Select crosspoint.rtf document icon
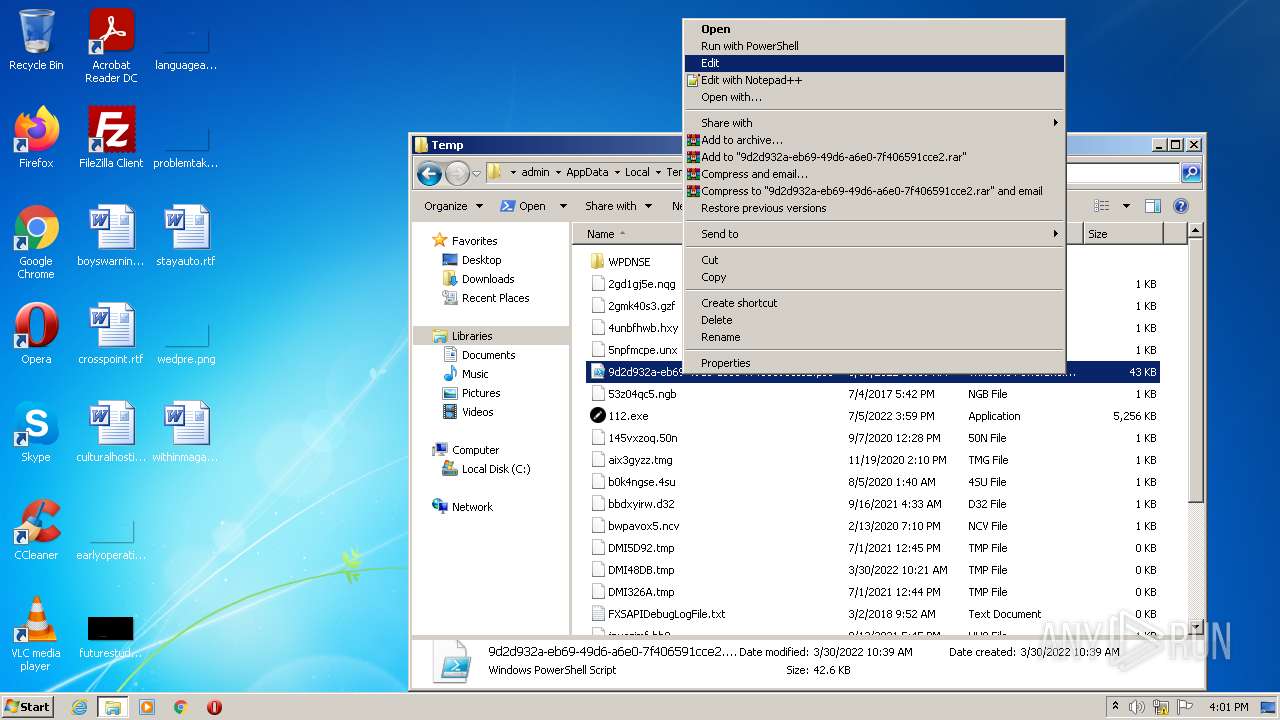Viewport: 1280px width, 720px height. 111,334
